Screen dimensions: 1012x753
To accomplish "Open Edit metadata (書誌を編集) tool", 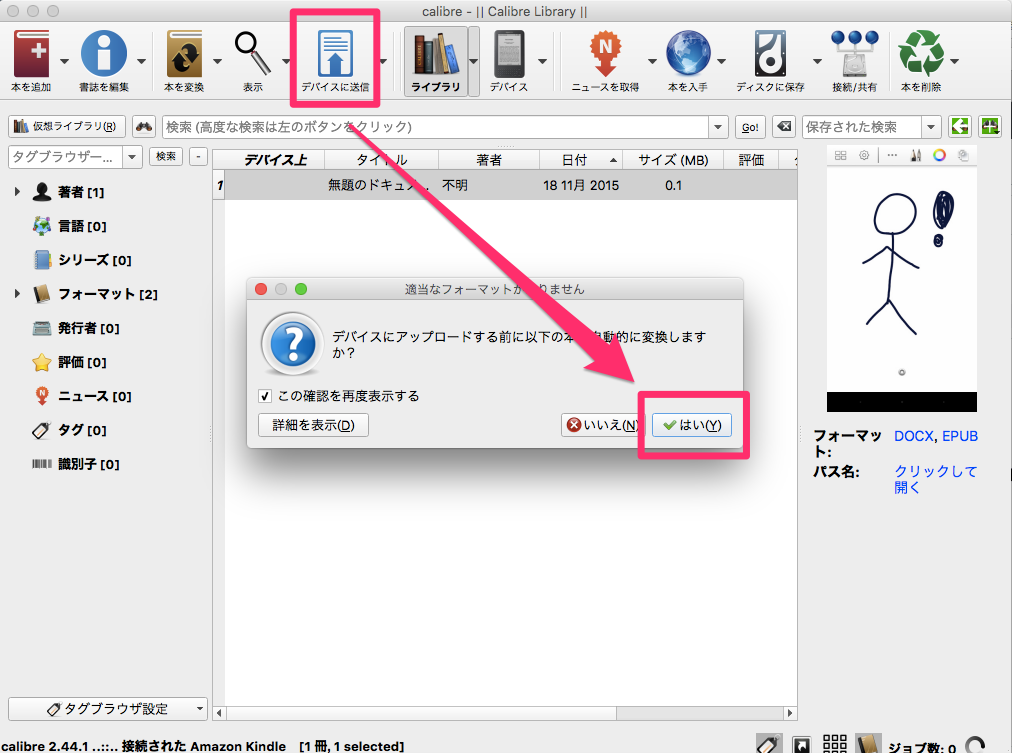I will [x=104, y=54].
